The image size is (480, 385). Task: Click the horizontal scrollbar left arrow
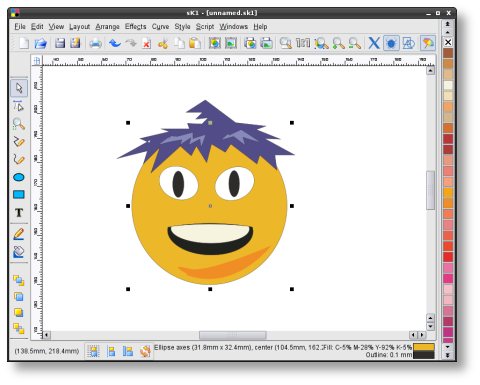[47, 335]
